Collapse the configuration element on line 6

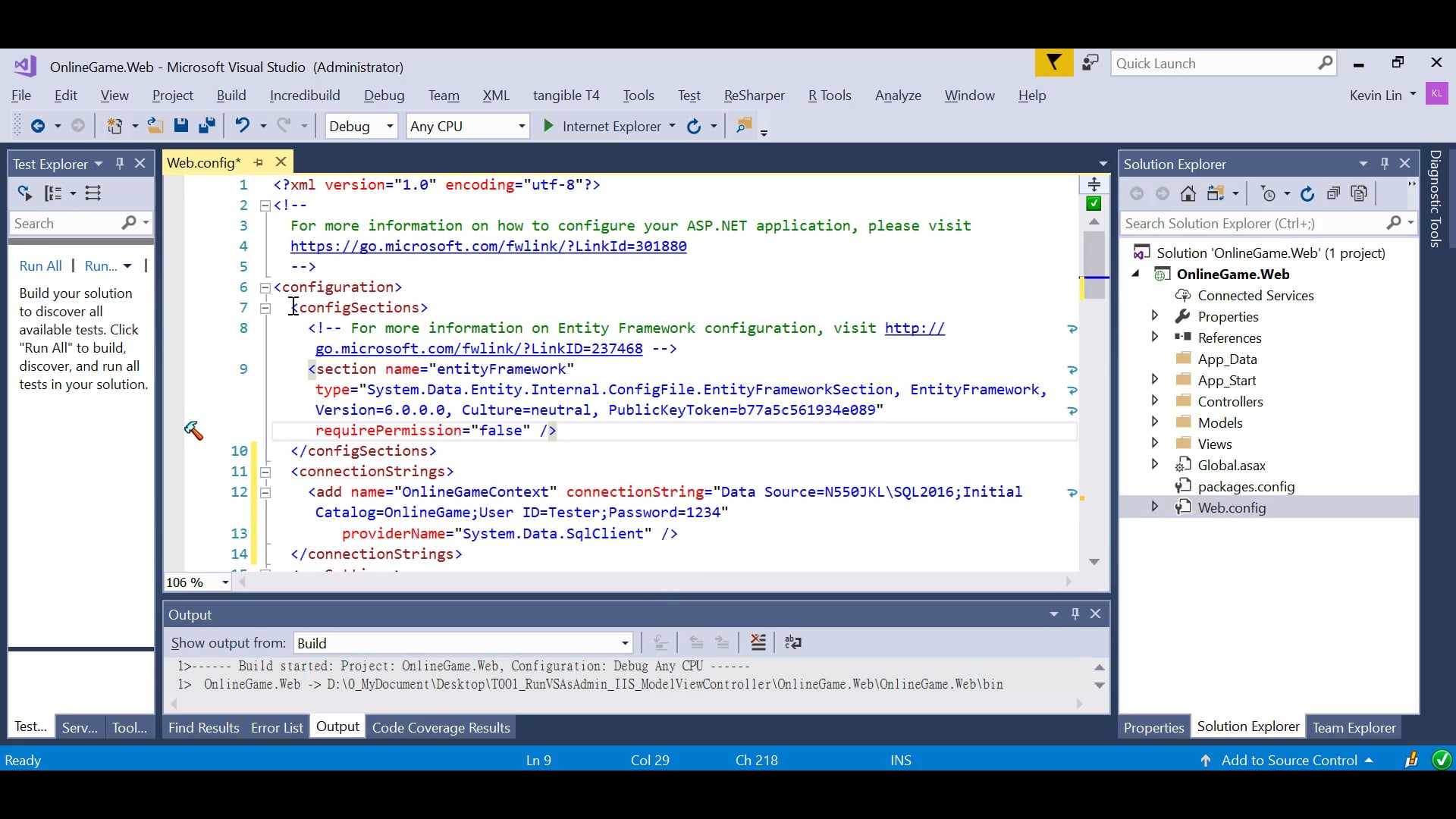click(x=265, y=287)
